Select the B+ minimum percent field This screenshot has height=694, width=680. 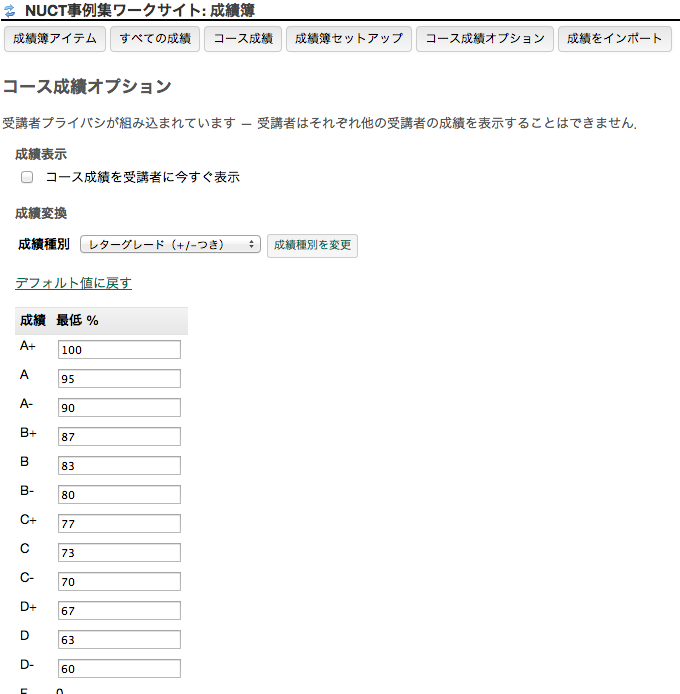(x=119, y=437)
